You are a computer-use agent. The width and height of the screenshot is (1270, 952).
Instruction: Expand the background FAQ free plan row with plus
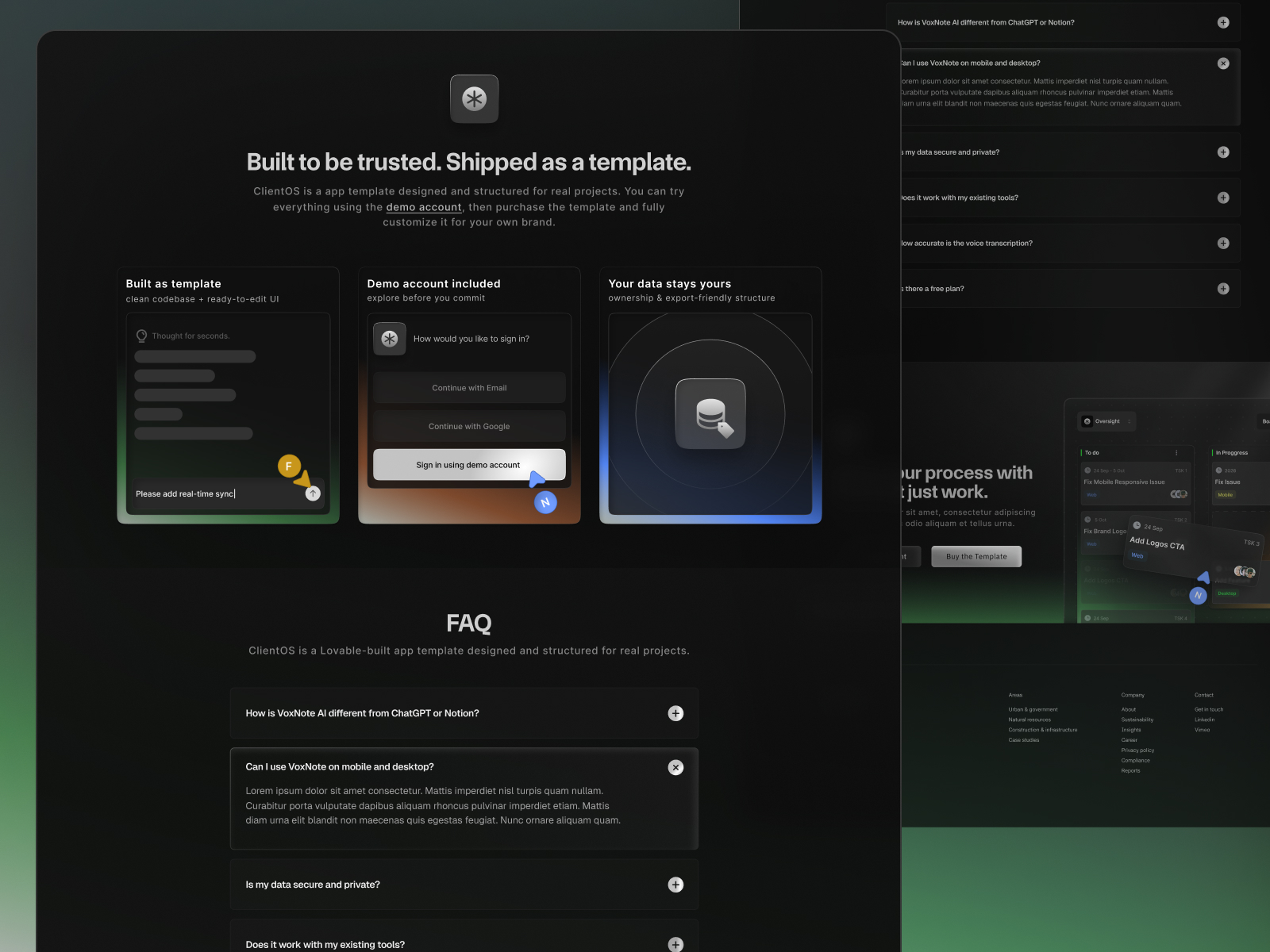pyautogui.click(x=1223, y=289)
